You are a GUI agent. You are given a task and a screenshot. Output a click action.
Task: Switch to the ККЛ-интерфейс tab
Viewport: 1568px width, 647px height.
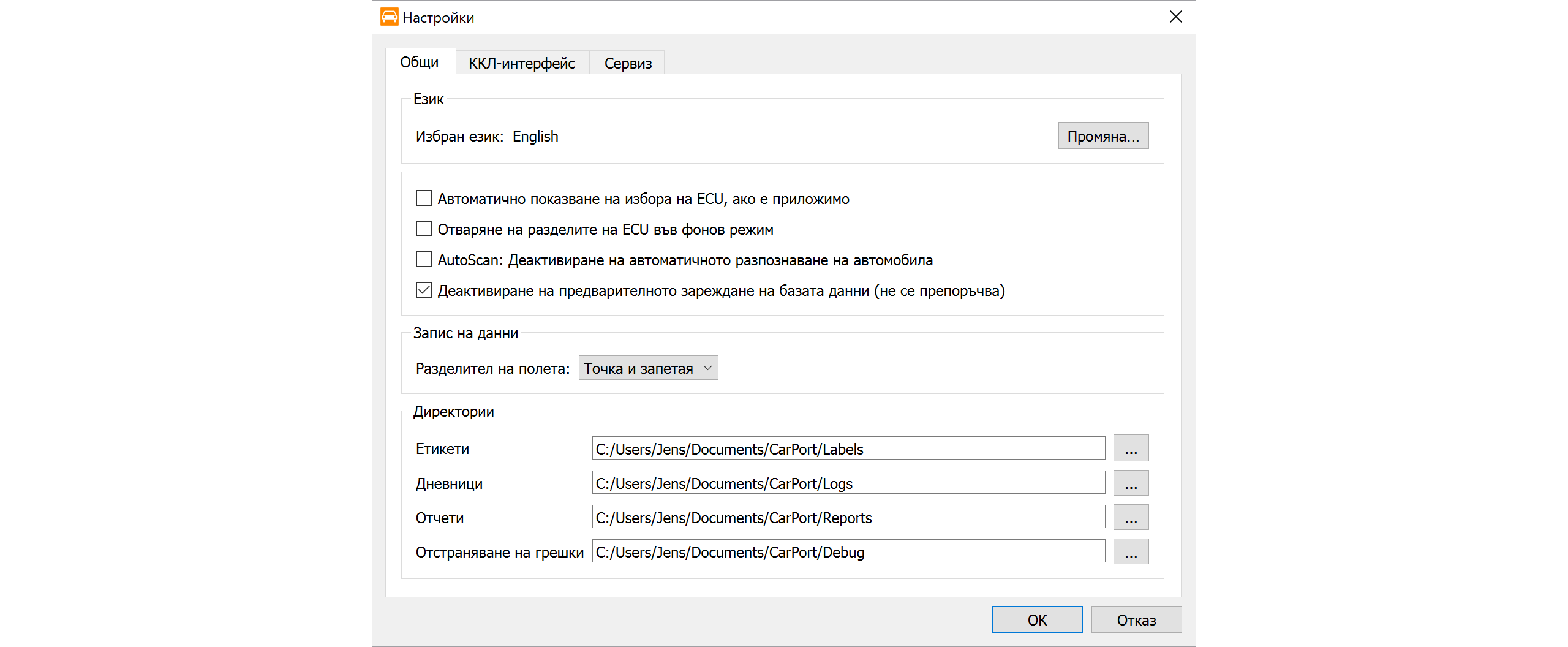coord(521,63)
